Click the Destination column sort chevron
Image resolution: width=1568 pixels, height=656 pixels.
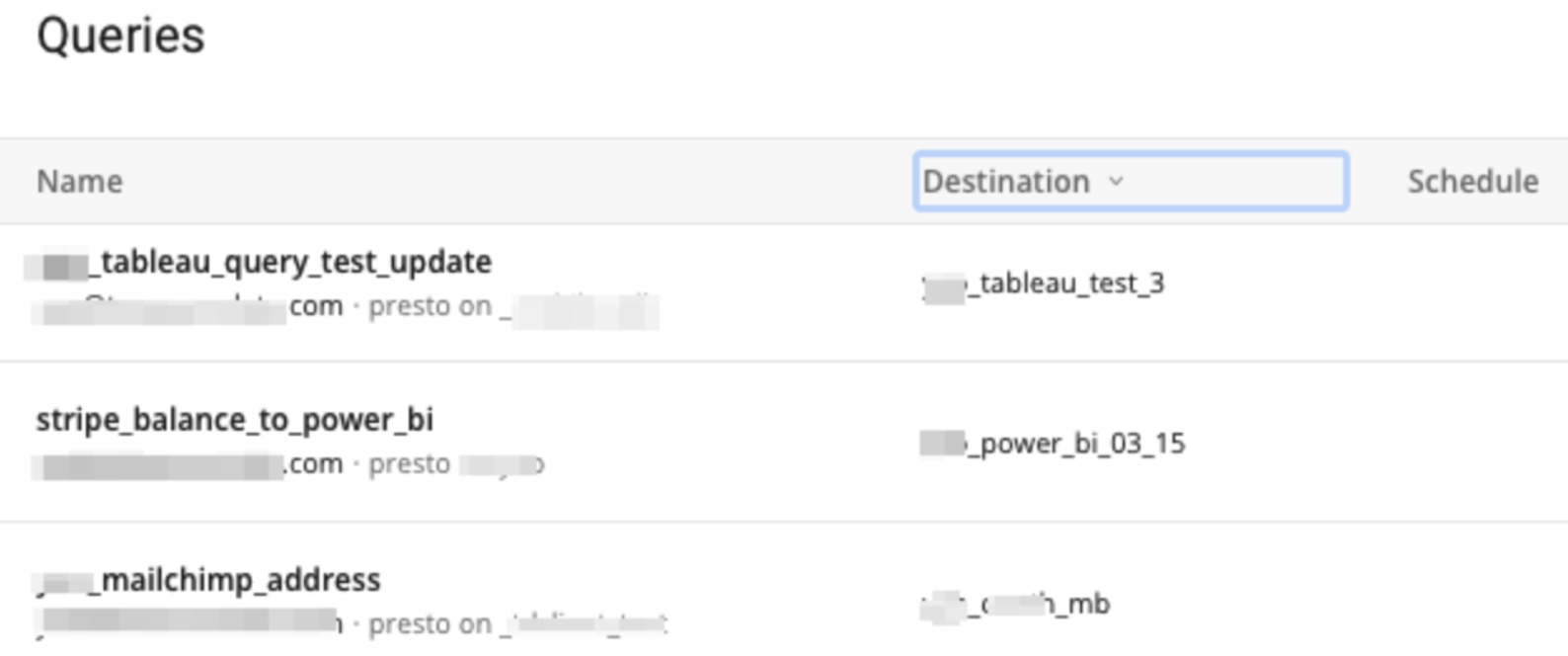[x=1116, y=181]
